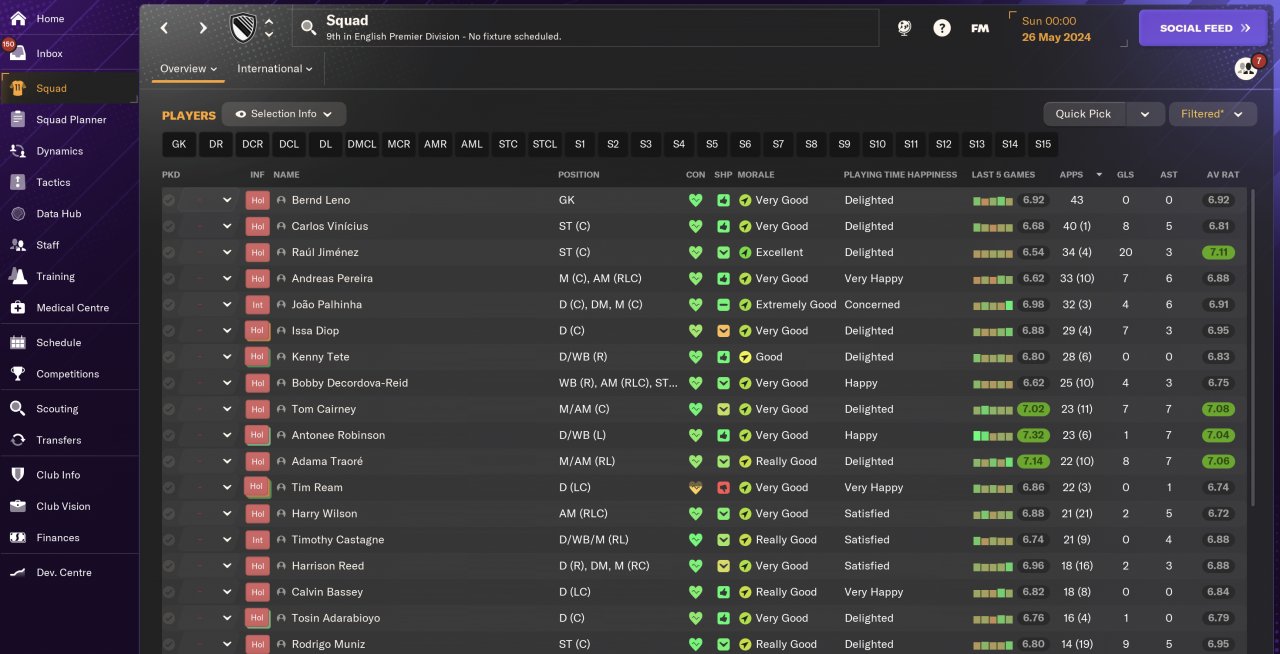
Task: Click the Social Feed button
Action: (x=1203, y=28)
